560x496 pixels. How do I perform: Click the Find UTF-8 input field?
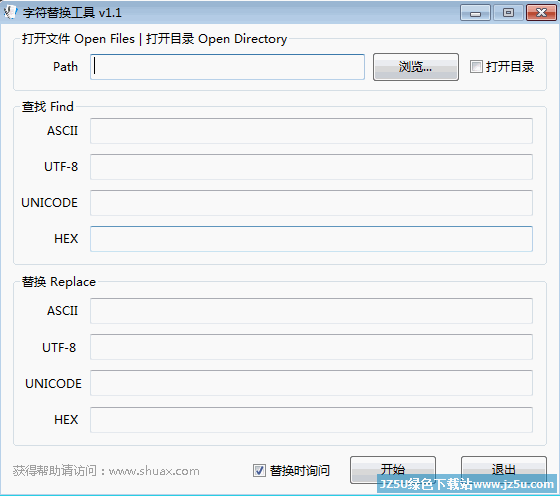(311, 167)
